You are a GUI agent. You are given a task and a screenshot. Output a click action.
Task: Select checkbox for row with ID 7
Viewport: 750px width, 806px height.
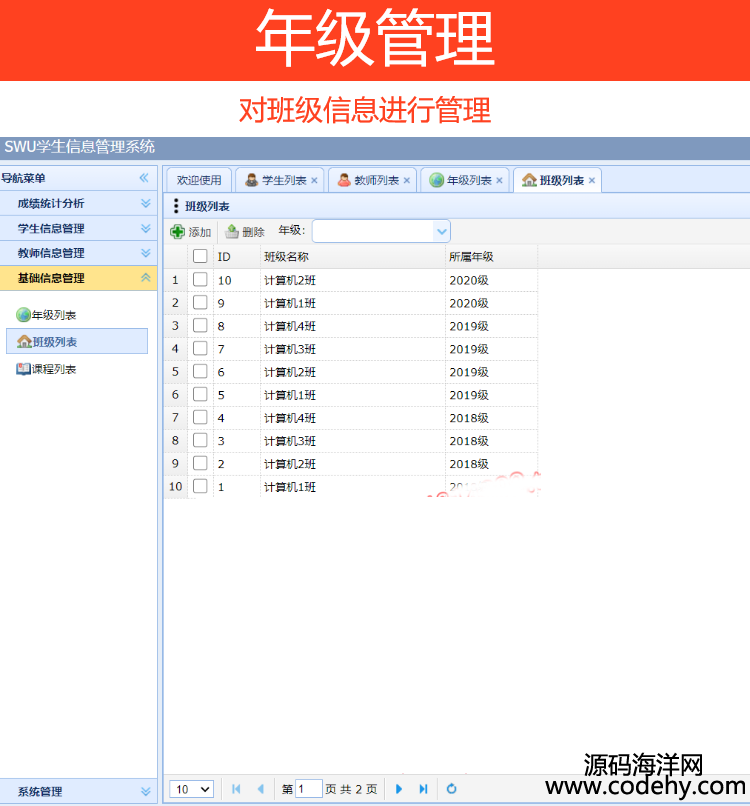click(x=200, y=349)
